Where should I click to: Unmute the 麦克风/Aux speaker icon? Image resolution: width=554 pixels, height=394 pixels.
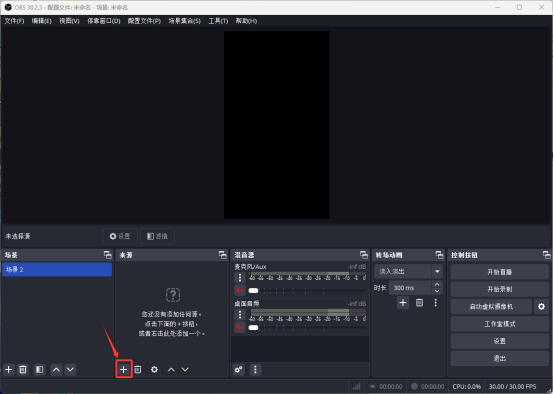pyautogui.click(x=240, y=290)
